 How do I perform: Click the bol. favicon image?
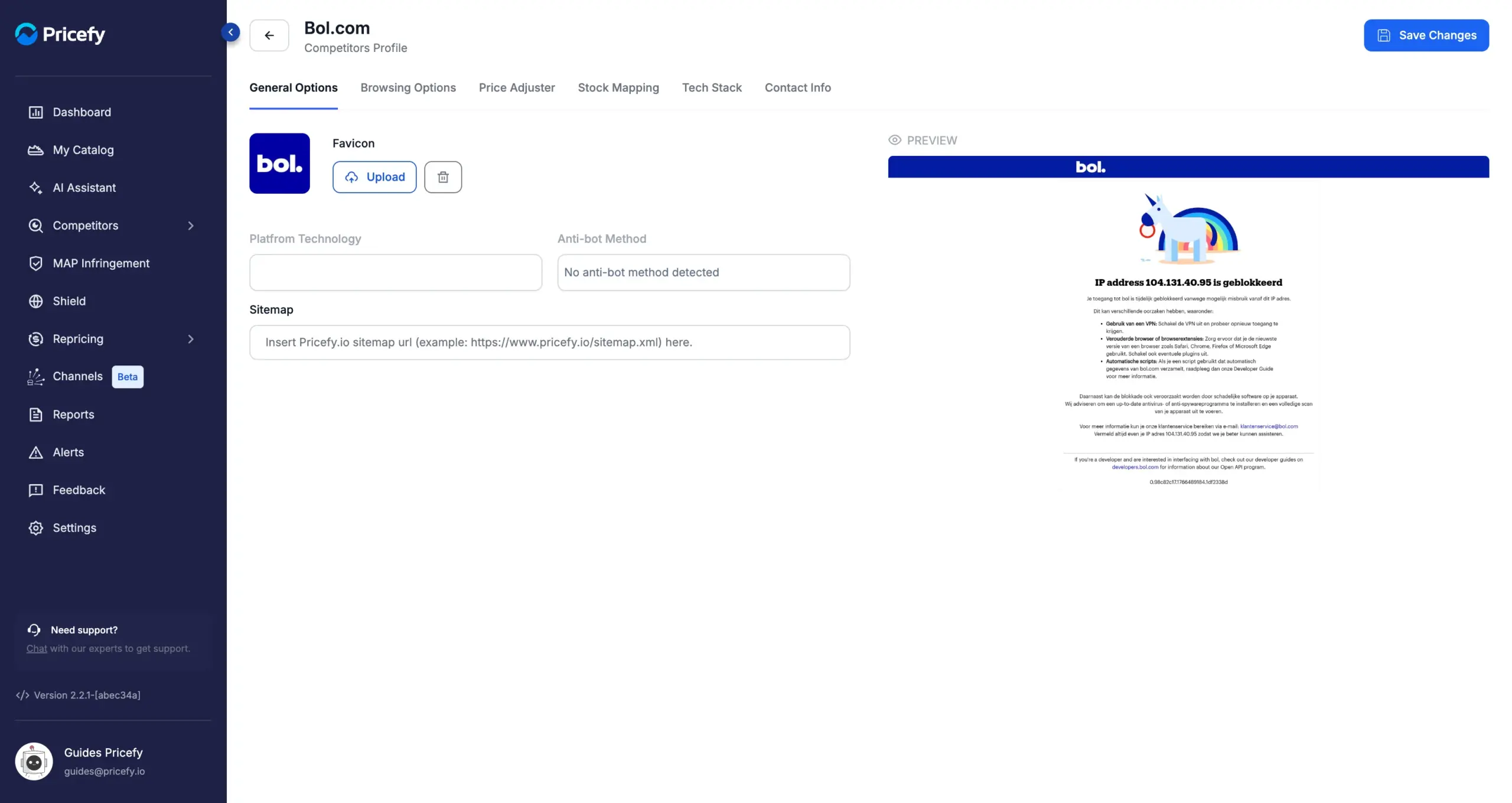pyautogui.click(x=279, y=164)
